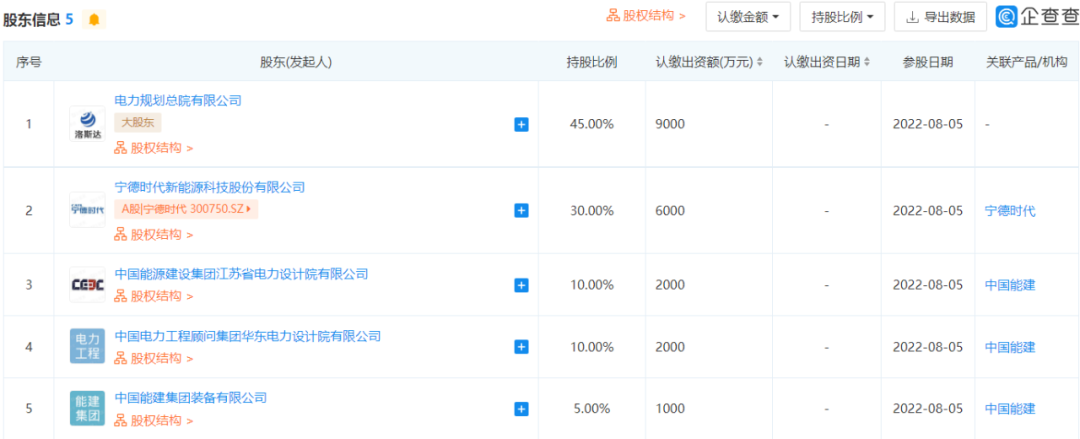
Task: Click the 电力工程 blue logo icon
Action: [87, 346]
